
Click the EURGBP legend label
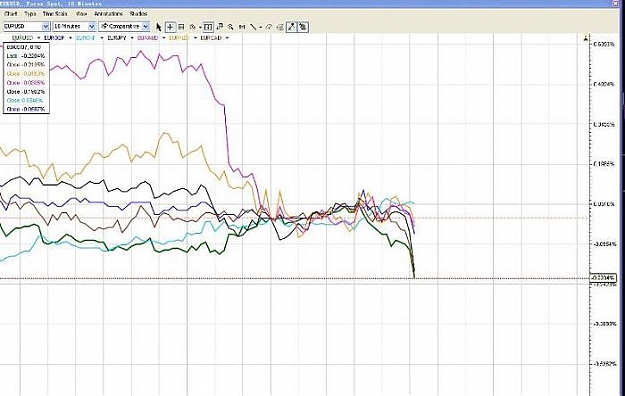click(x=54, y=38)
